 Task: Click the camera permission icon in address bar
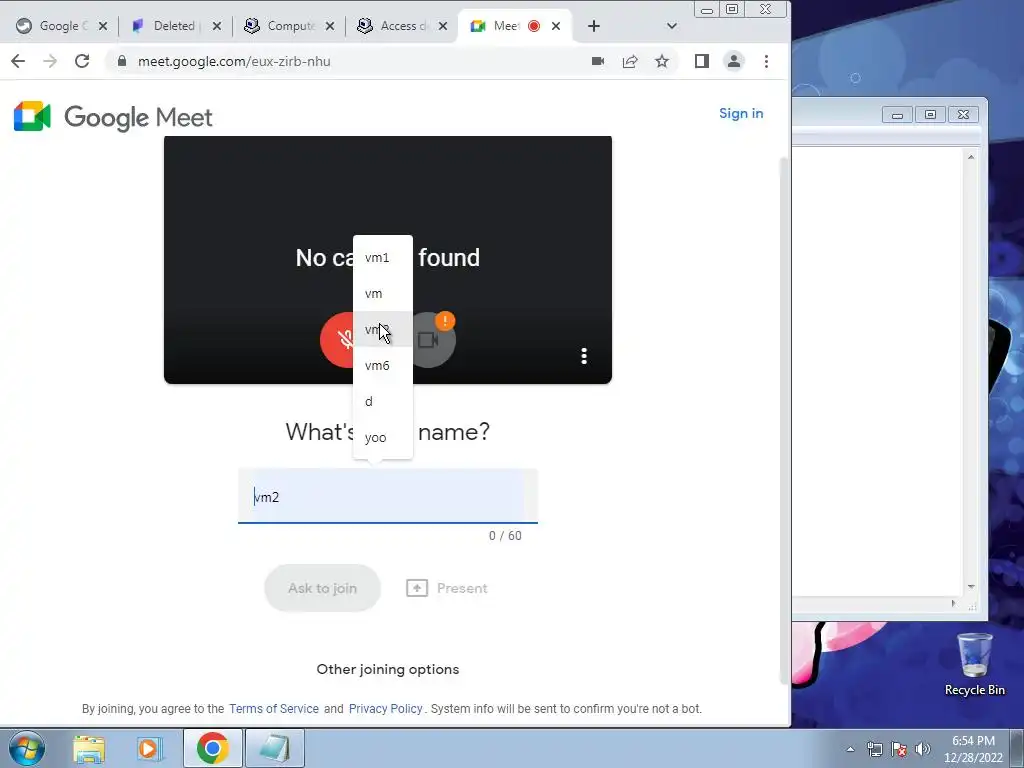point(598,61)
